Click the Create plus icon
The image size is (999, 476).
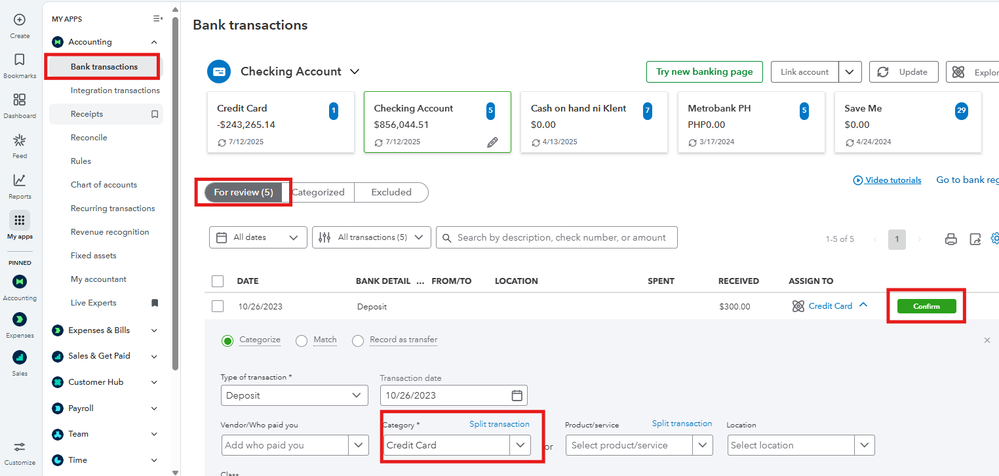pos(19,20)
